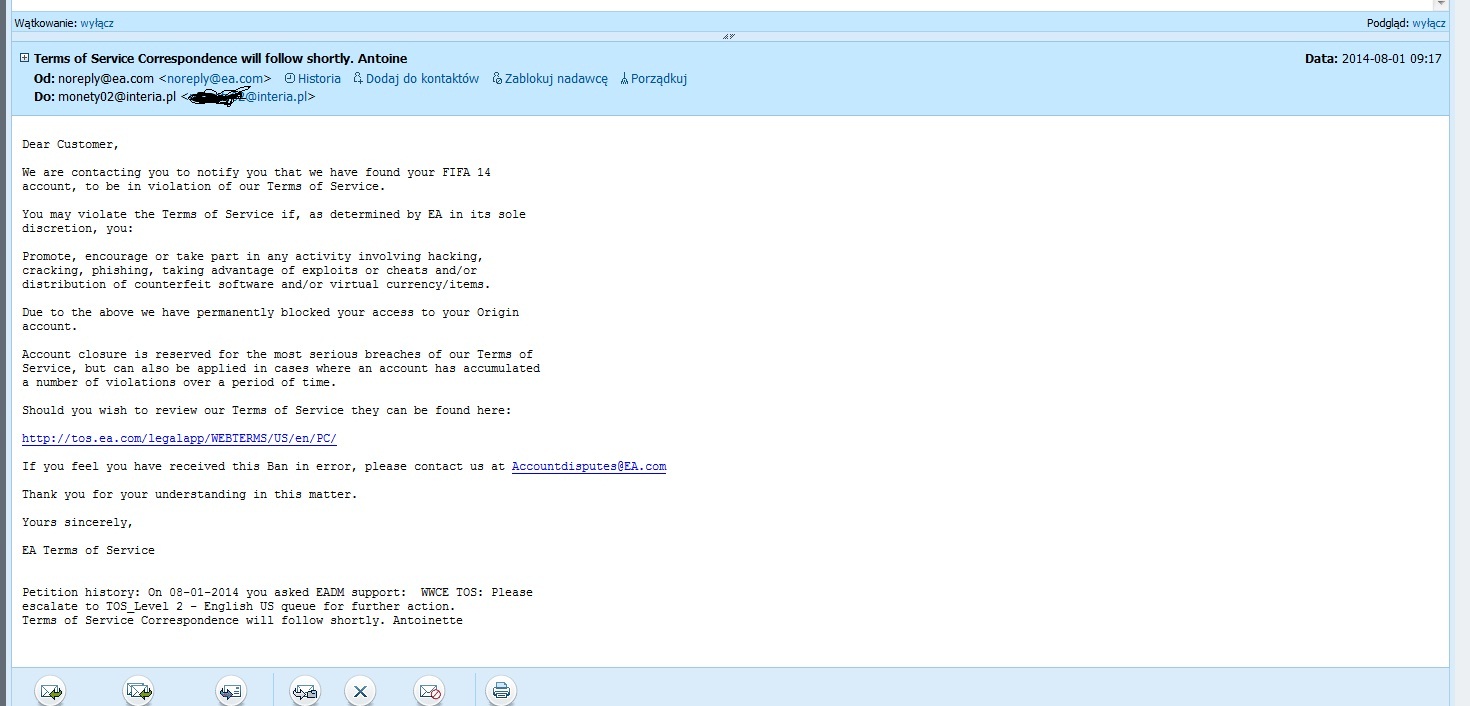Click the 'Petition history' line
The height and width of the screenshot is (706, 1470).
point(277,593)
